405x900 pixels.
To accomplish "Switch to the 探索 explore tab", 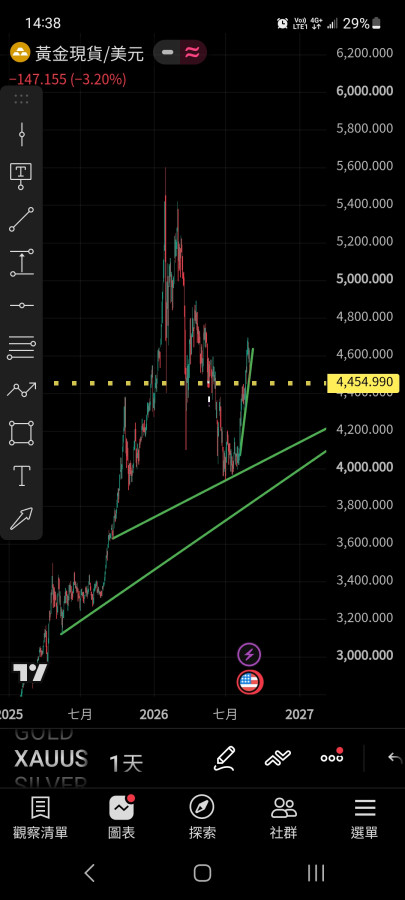I will pos(202,818).
